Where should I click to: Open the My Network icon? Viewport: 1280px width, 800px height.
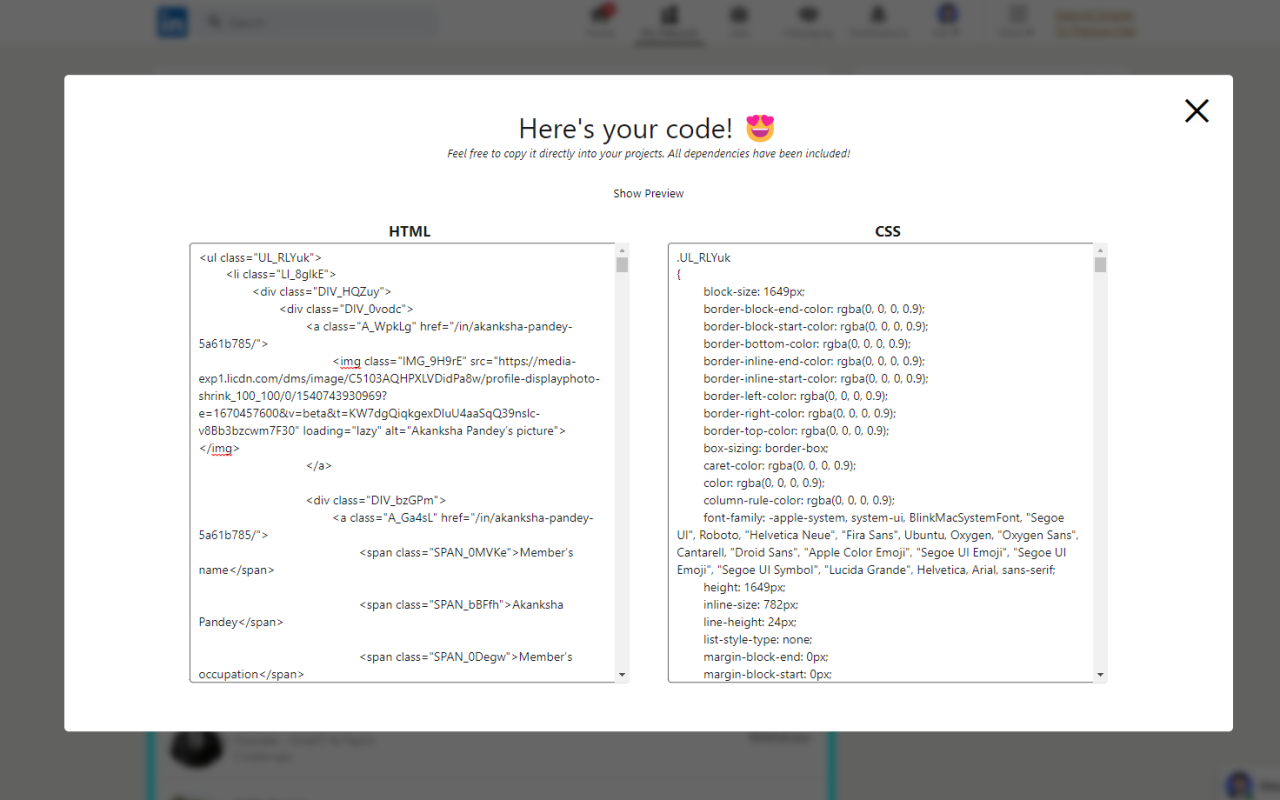pos(669,20)
